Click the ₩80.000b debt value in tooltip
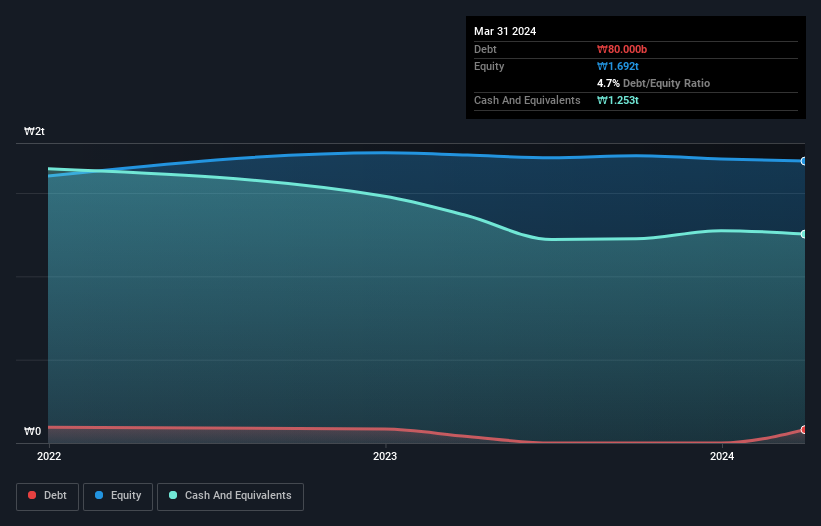The height and width of the screenshot is (526, 821). point(622,49)
